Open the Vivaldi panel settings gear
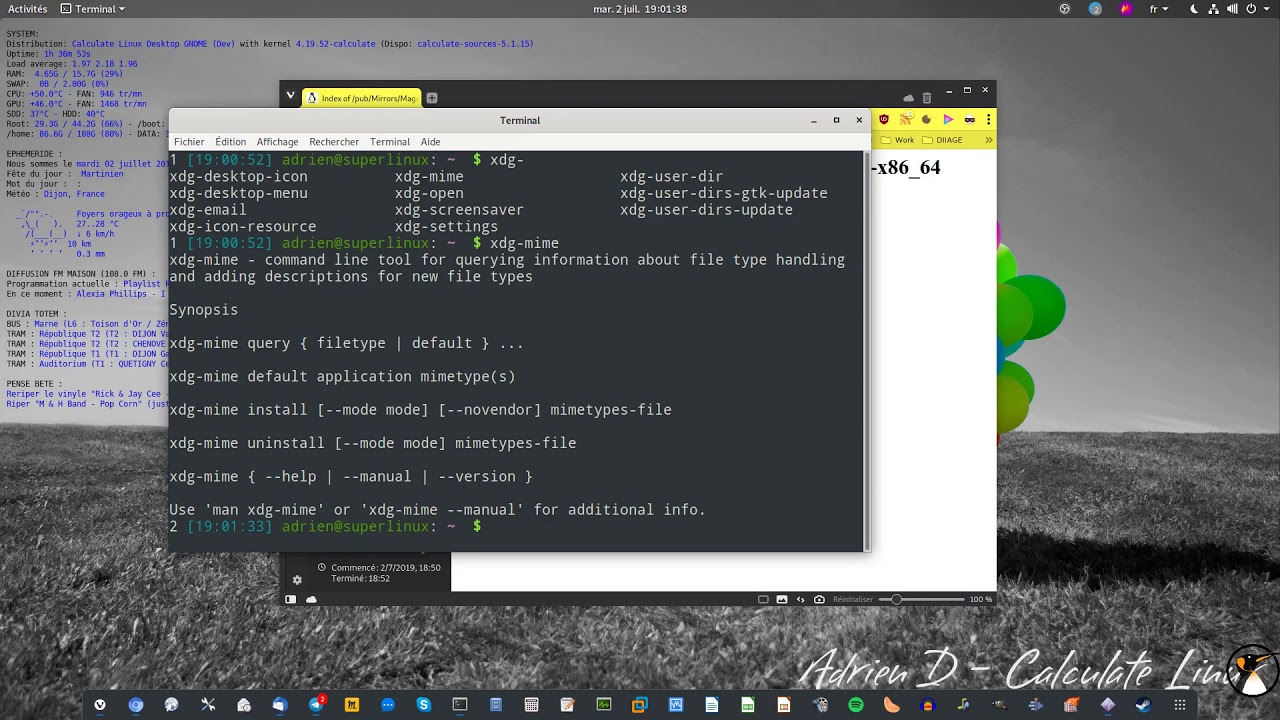 tap(297, 580)
